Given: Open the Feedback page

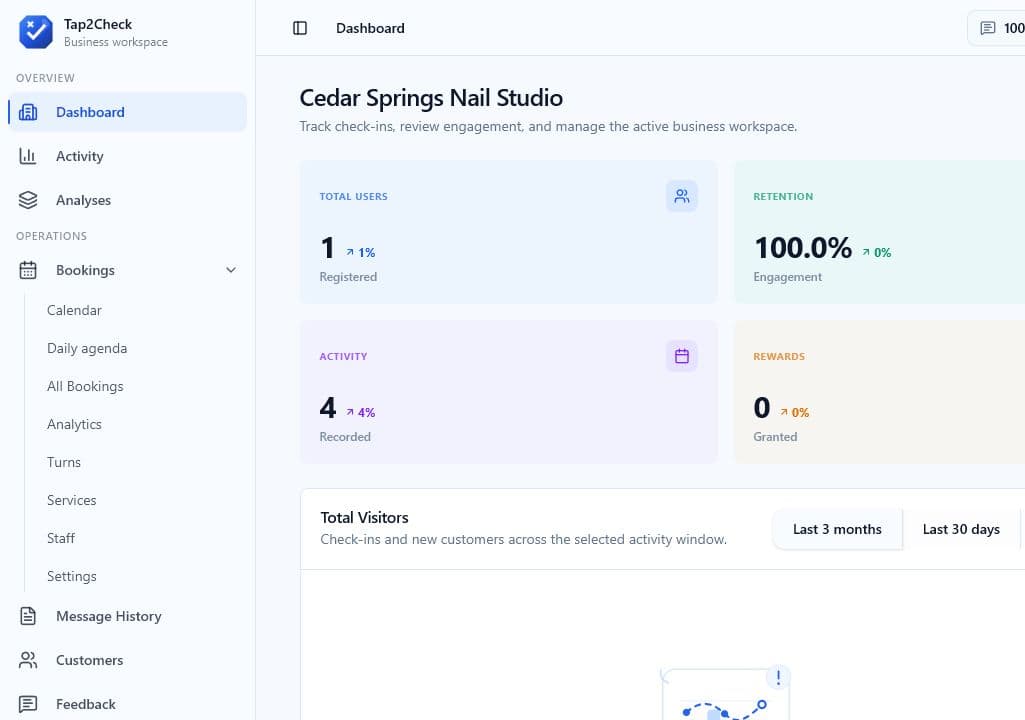Looking at the screenshot, I should (x=127, y=704).
